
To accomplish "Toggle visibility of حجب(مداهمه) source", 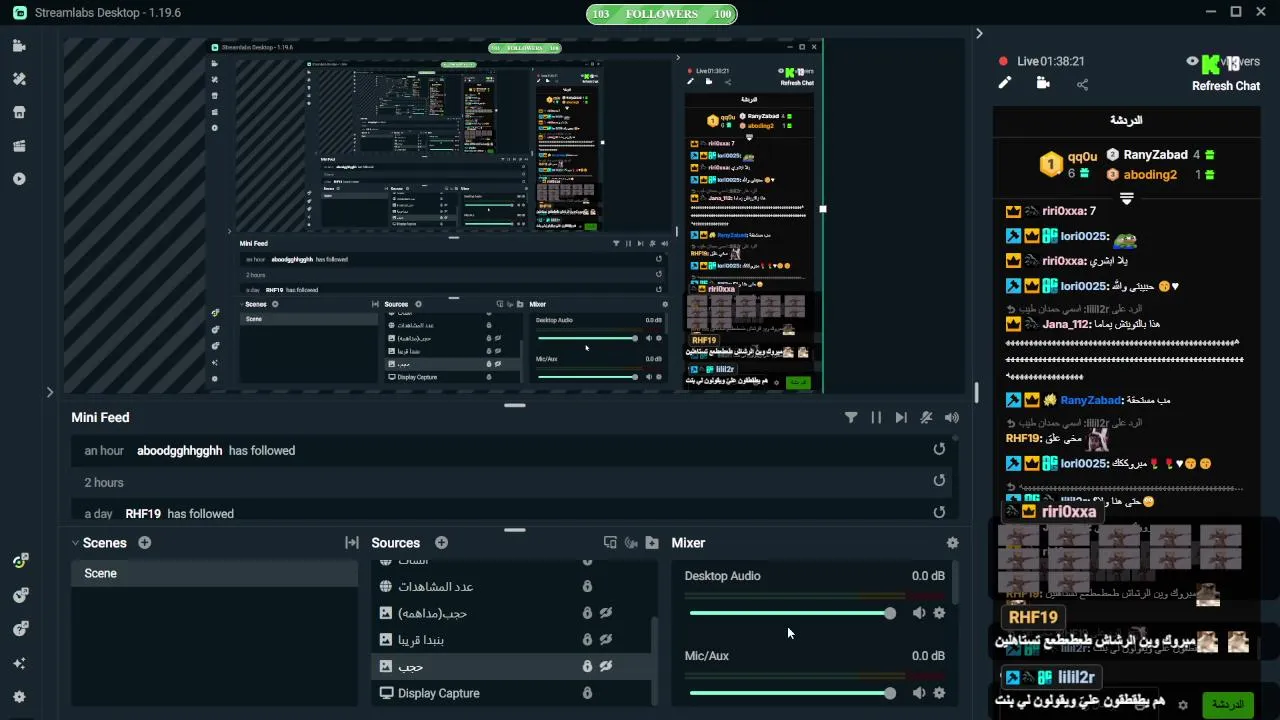I will pos(606,613).
